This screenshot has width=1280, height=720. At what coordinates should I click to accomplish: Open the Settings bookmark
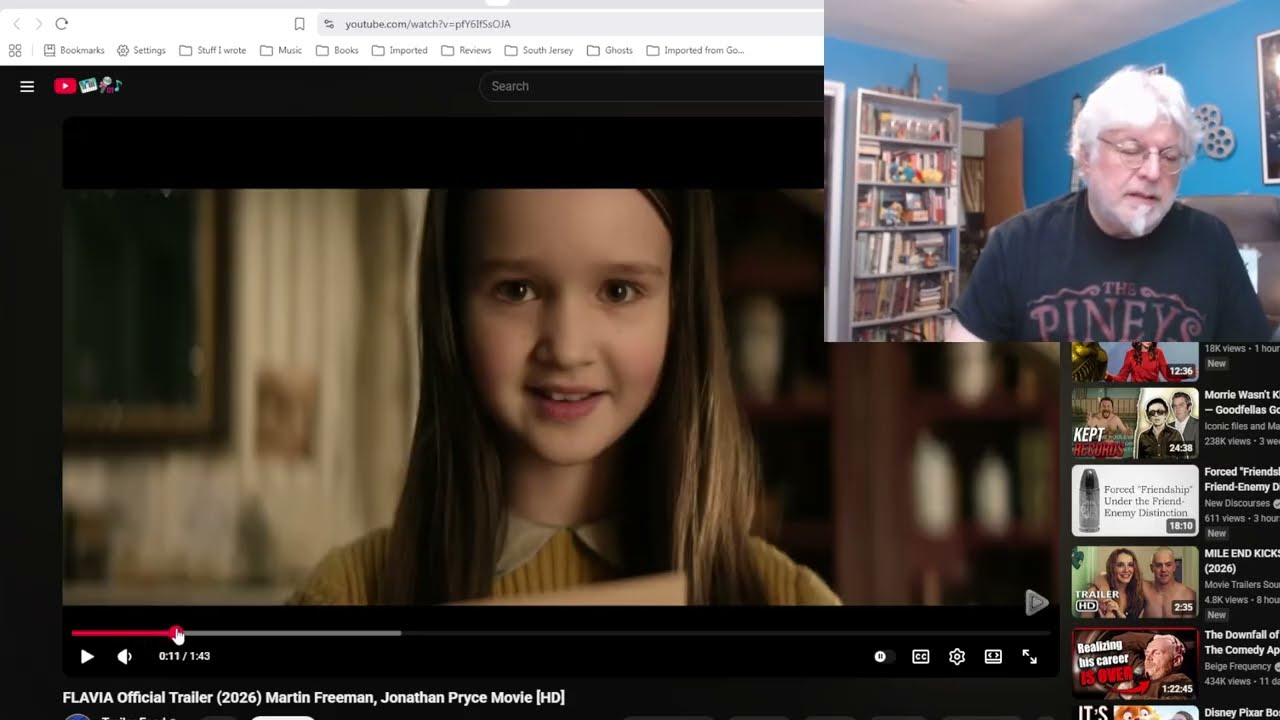tap(141, 50)
